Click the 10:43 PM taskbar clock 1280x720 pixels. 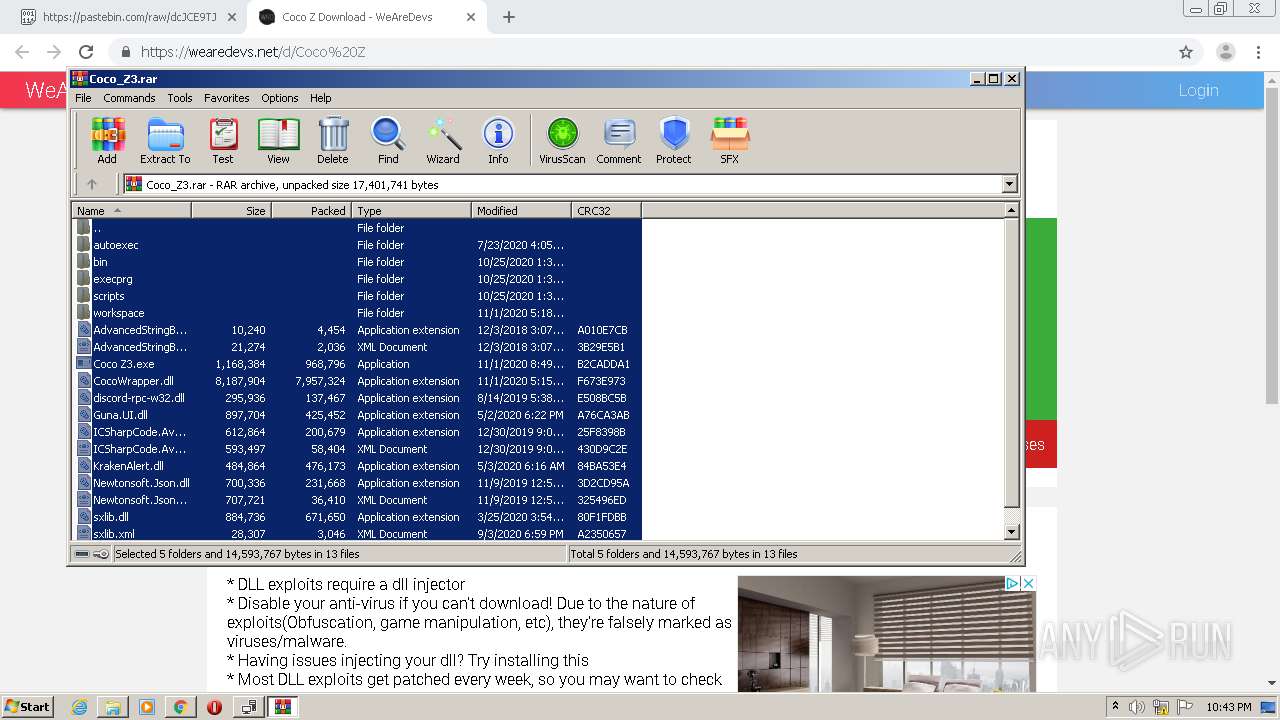(x=1229, y=707)
